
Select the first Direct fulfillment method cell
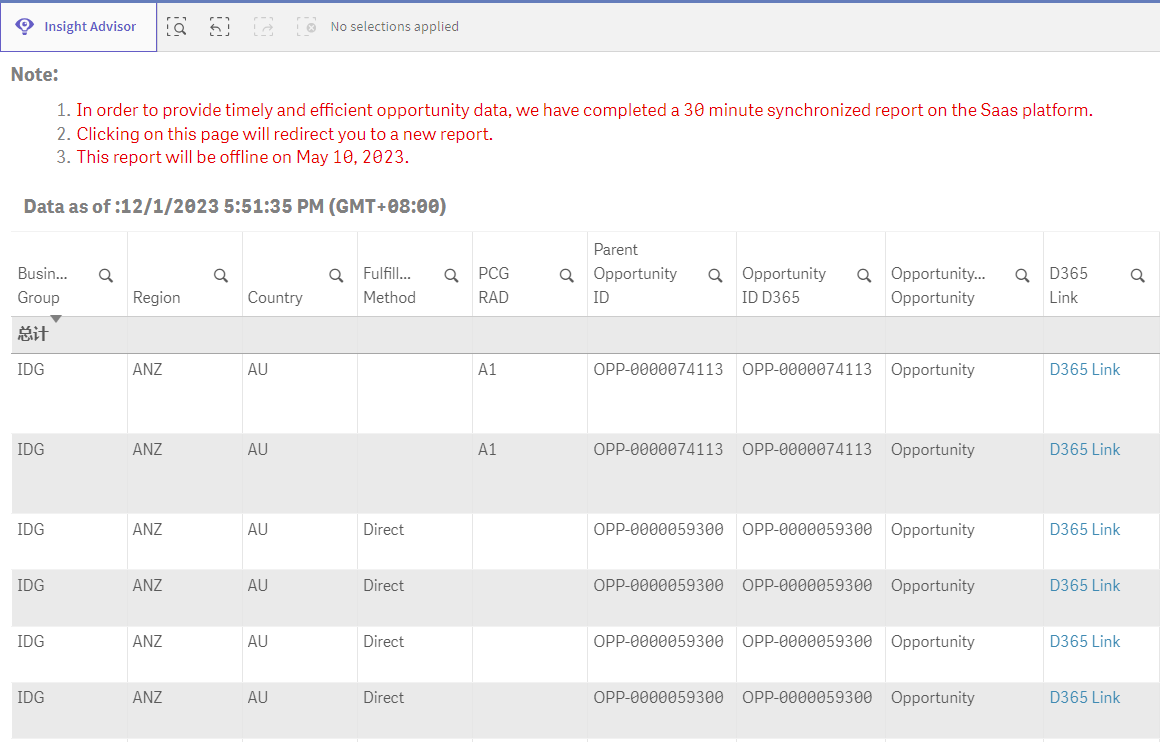click(384, 530)
